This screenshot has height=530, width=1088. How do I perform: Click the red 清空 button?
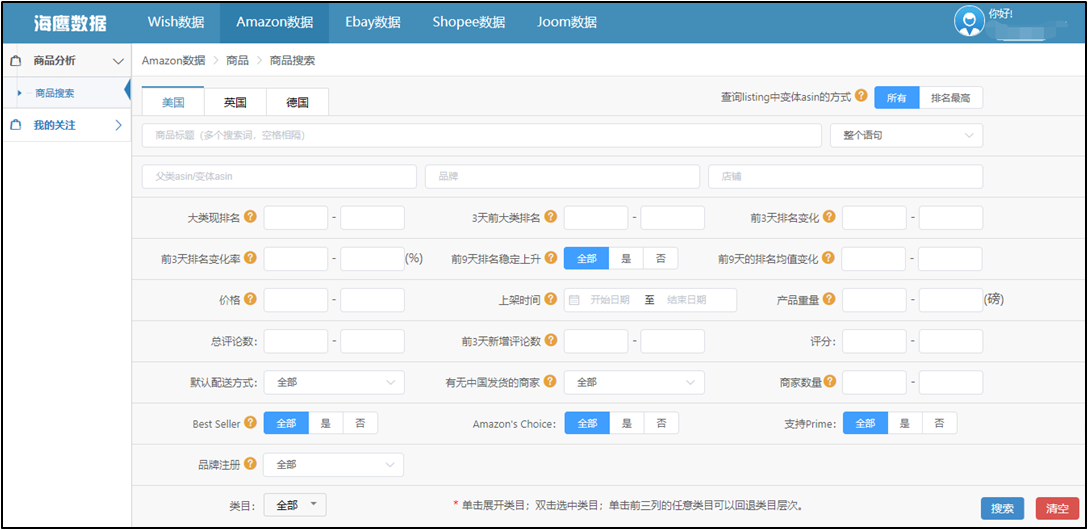click(x=1057, y=508)
